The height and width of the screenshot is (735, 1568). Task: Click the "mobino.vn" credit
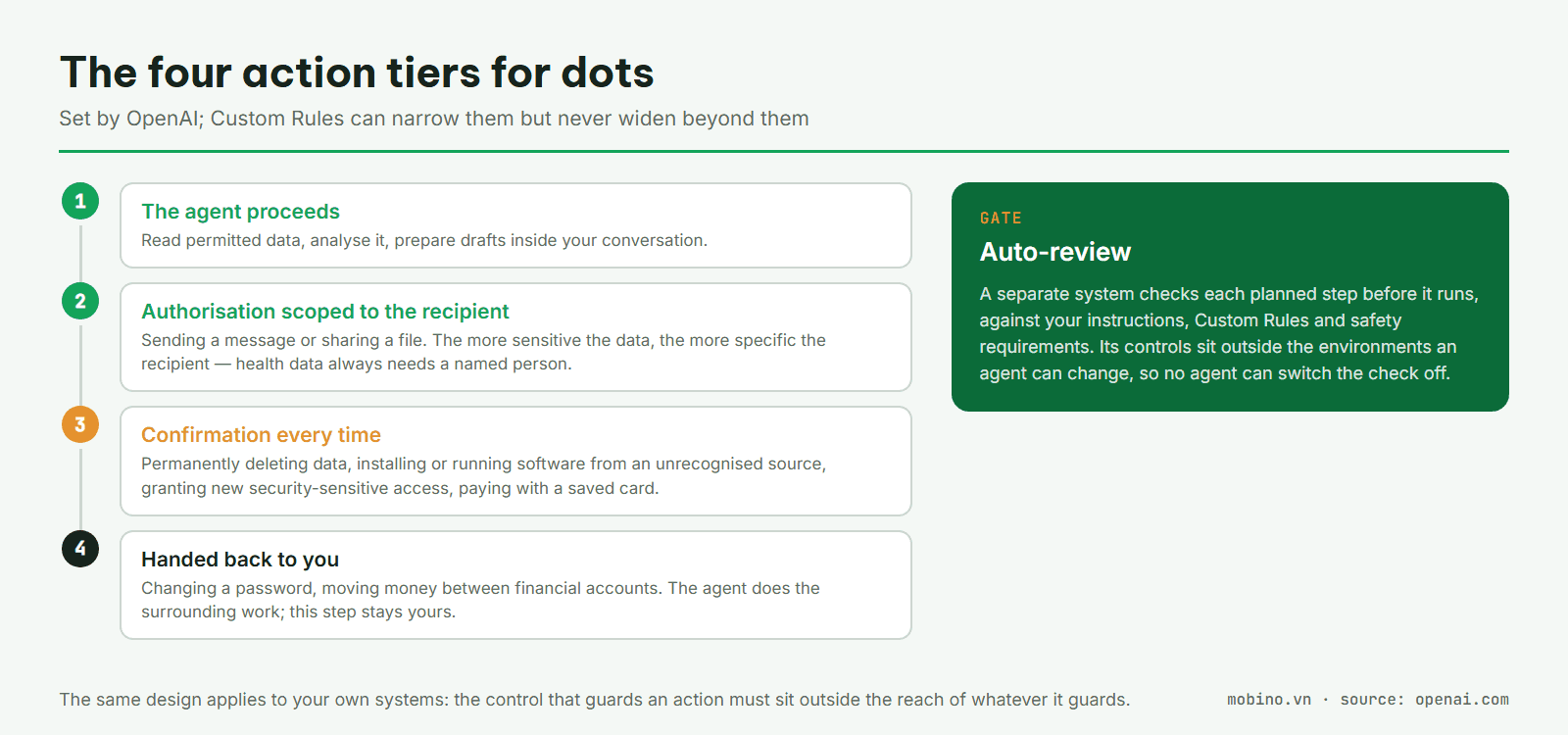click(x=1269, y=700)
